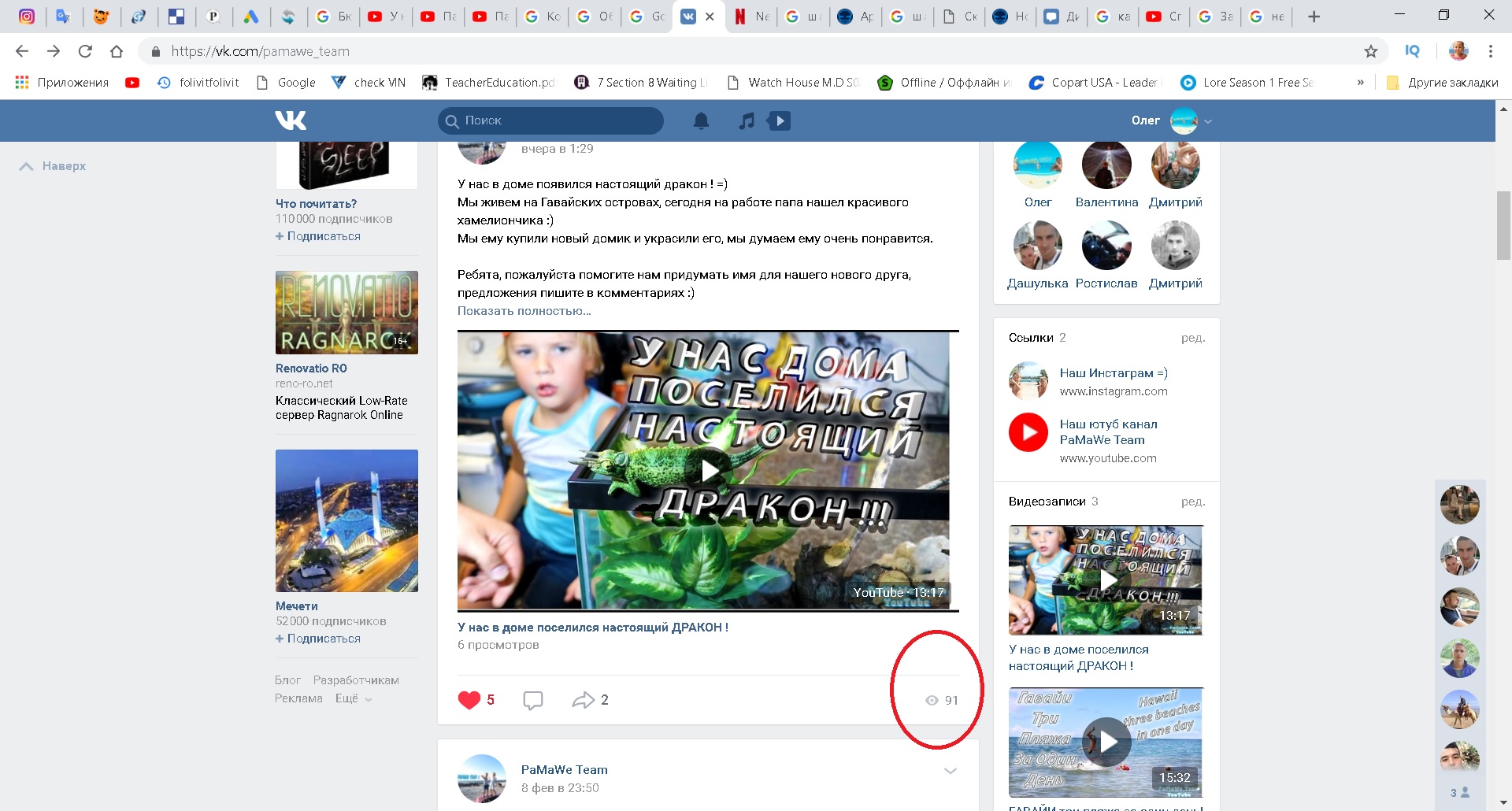Screen dimensions: 1512x811
Task: Switch to the Netflix tab
Action: 752,17
